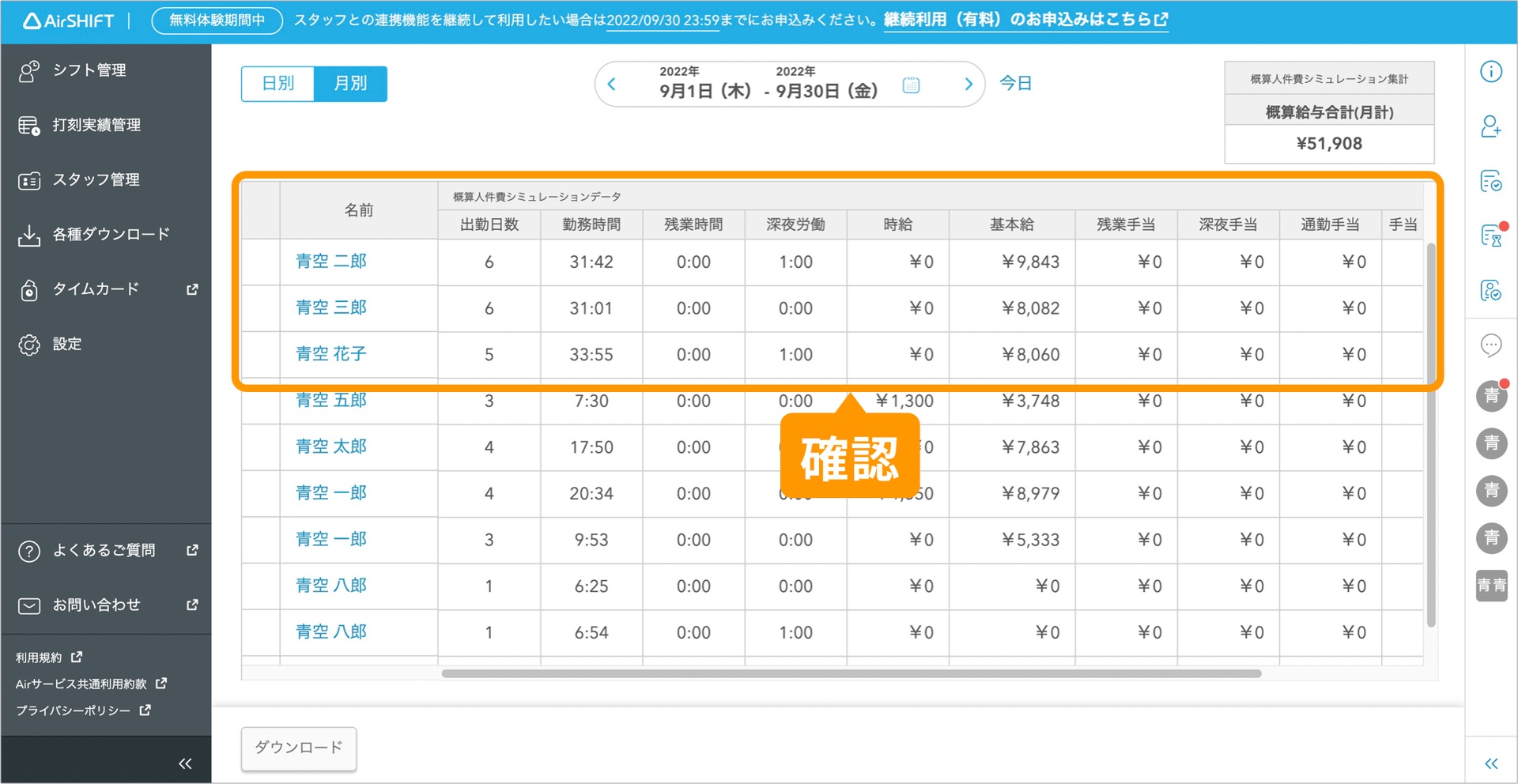Collapse the right panel with double chevron
Screen dimensions: 1518x784
pos(1490,763)
